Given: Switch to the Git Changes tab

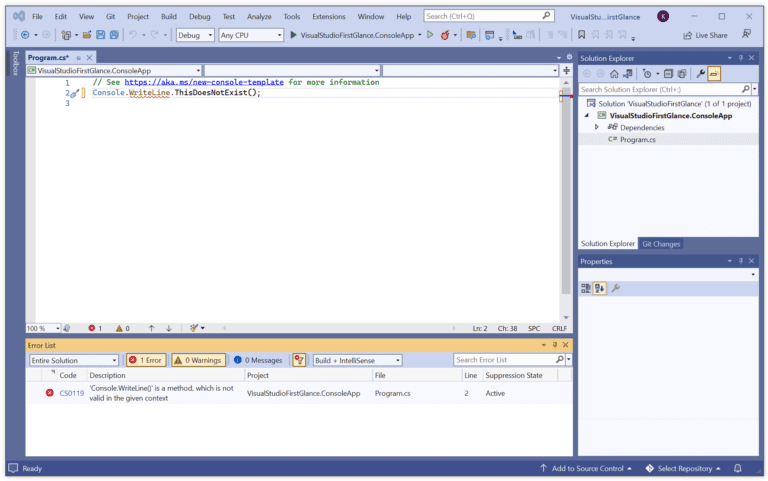Looking at the screenshot, I should pos(661,244).
